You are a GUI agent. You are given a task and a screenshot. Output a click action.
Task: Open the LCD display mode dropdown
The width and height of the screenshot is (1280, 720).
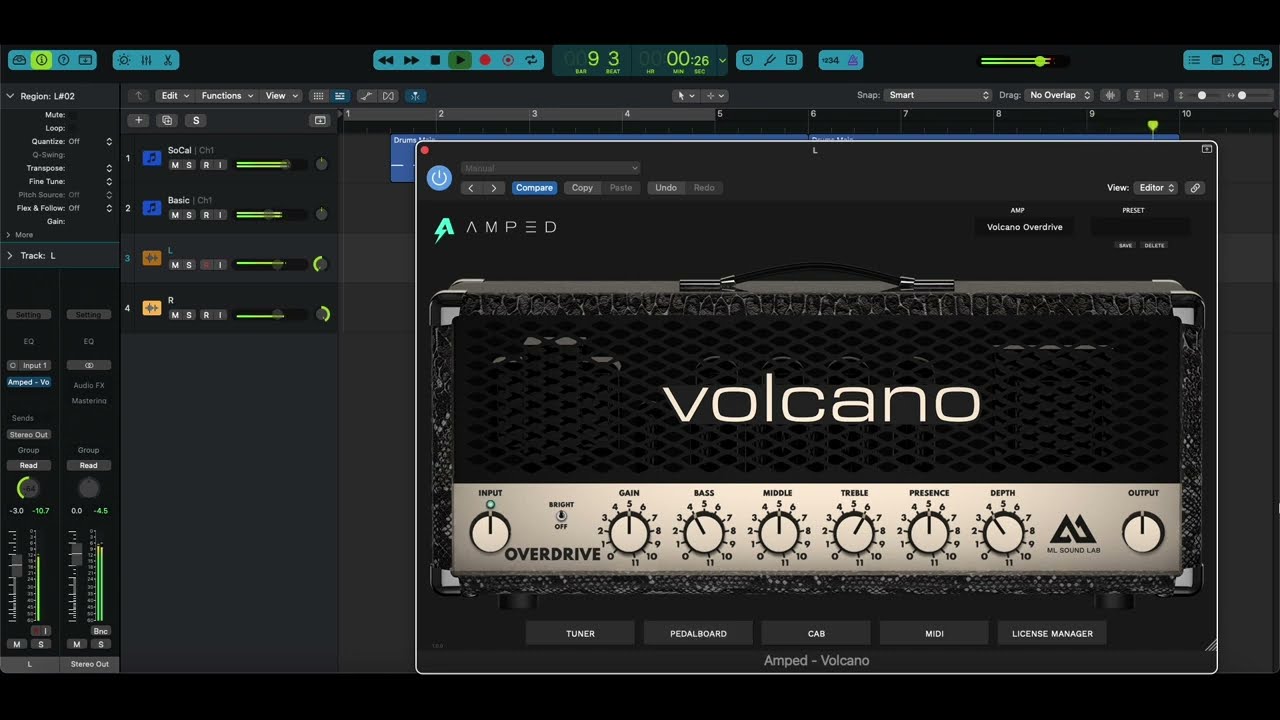click(x=722, y=60)
